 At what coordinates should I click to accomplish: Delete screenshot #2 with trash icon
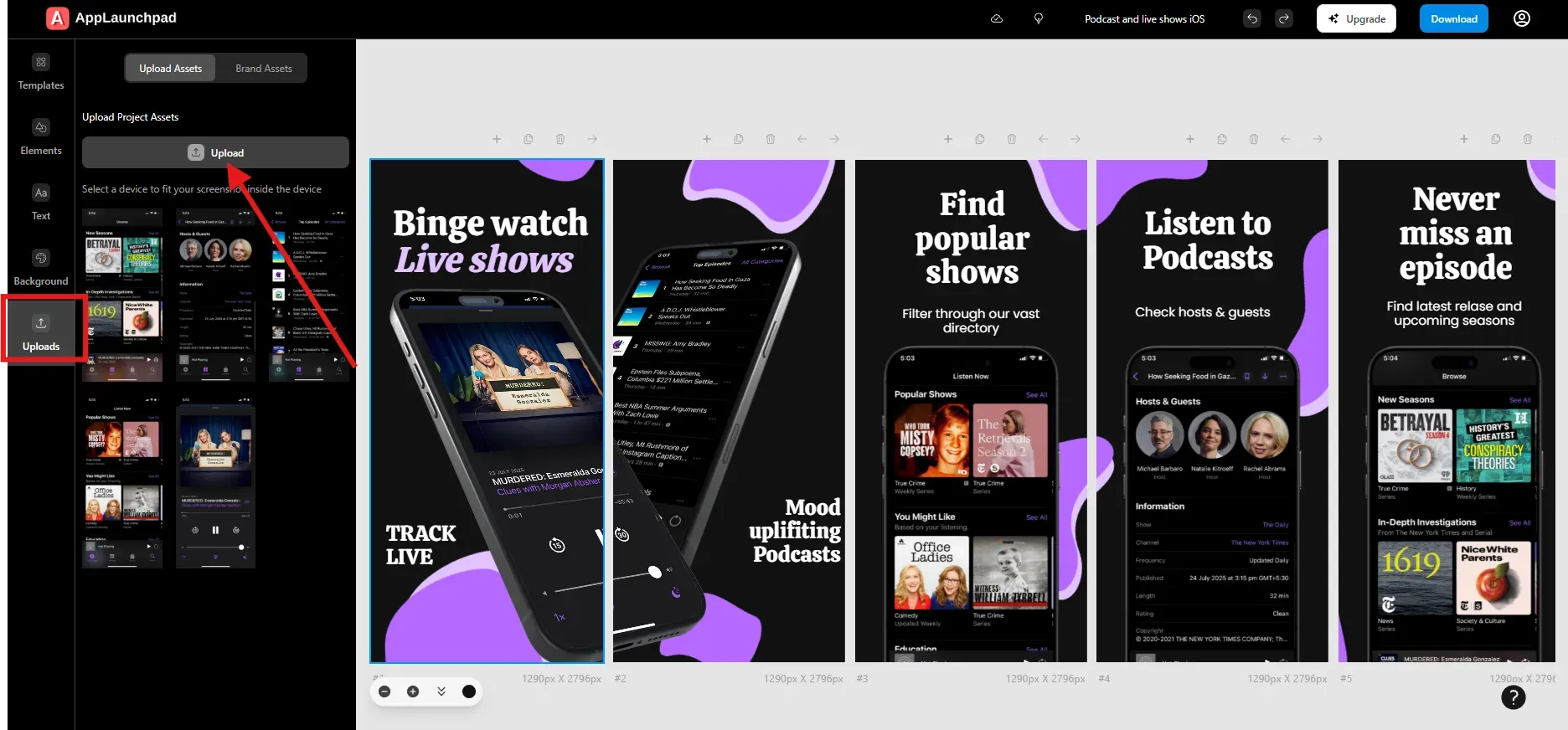pyautogui.click(x=770, y=139)
